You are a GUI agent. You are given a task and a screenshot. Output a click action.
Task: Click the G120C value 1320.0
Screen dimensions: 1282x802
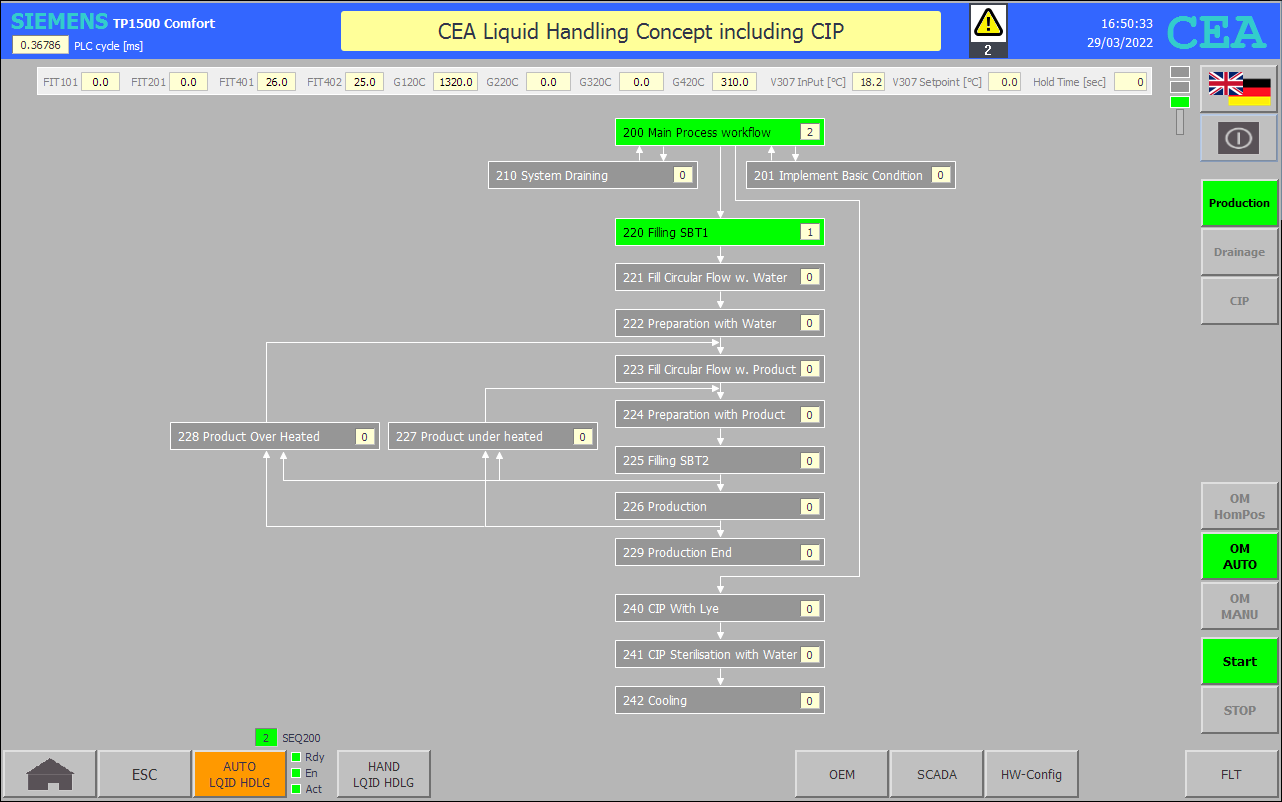click(455, 82)
